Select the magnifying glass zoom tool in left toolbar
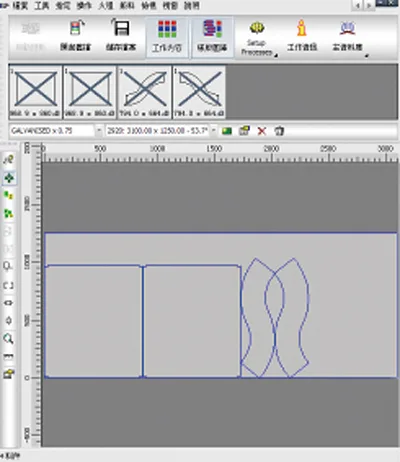 pos(8,339)
